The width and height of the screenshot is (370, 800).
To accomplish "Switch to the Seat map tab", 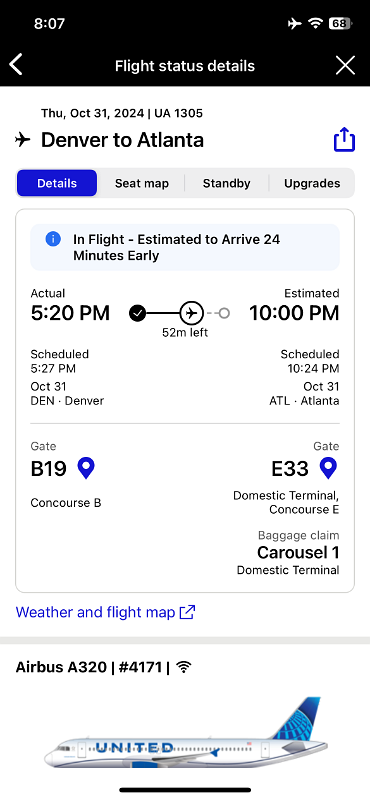I will coord(141,183).
